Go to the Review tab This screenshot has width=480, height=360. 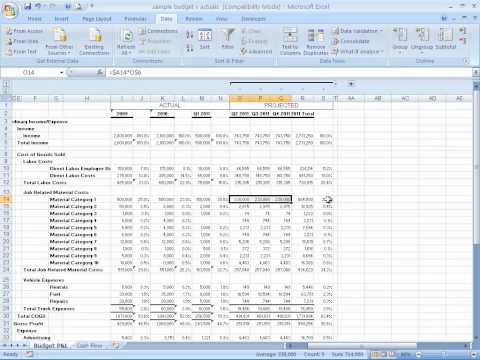point(194,19)
